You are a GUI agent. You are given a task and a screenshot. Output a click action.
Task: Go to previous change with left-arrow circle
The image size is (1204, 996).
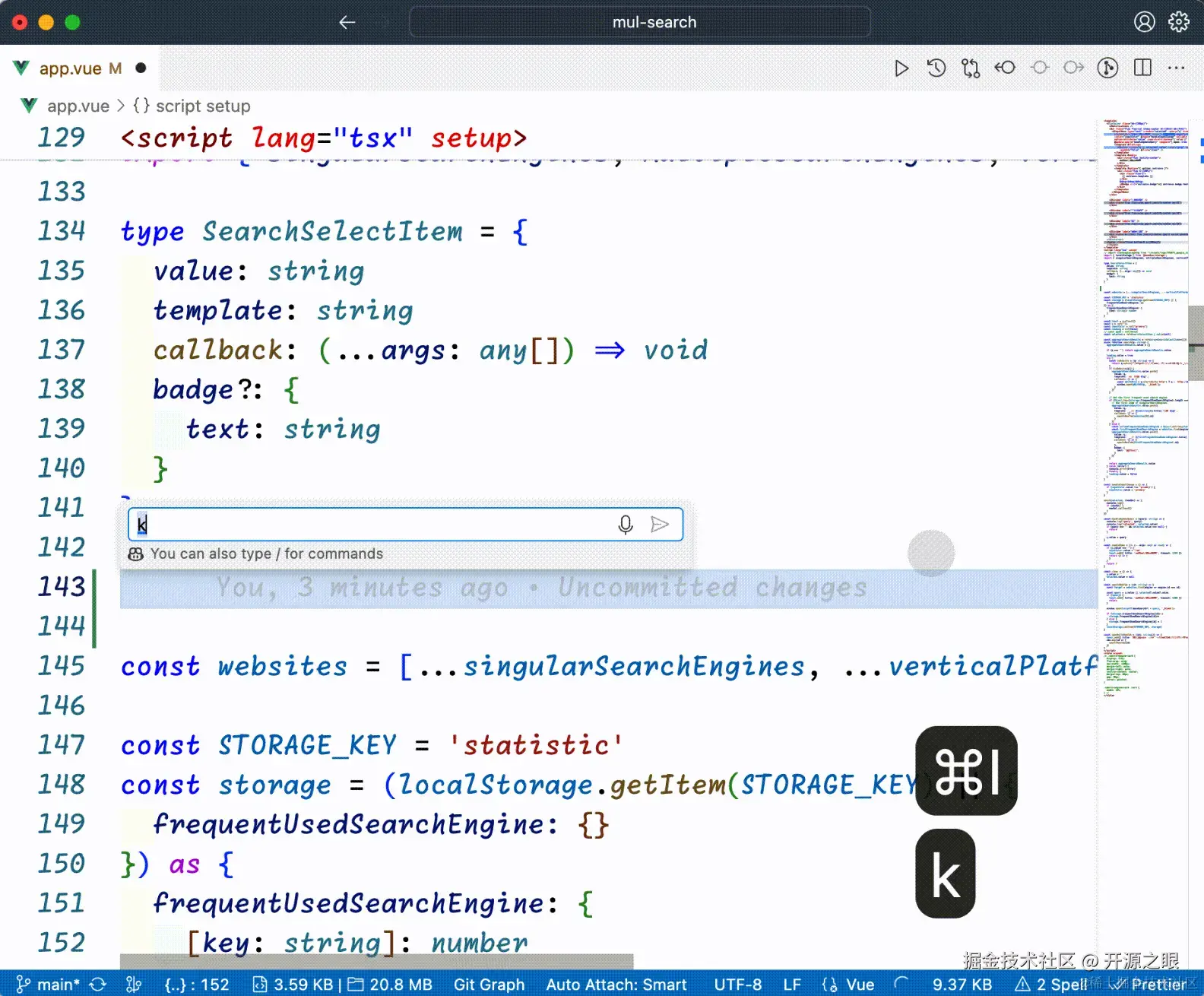pyautogui.click(x=1005, y=68)
